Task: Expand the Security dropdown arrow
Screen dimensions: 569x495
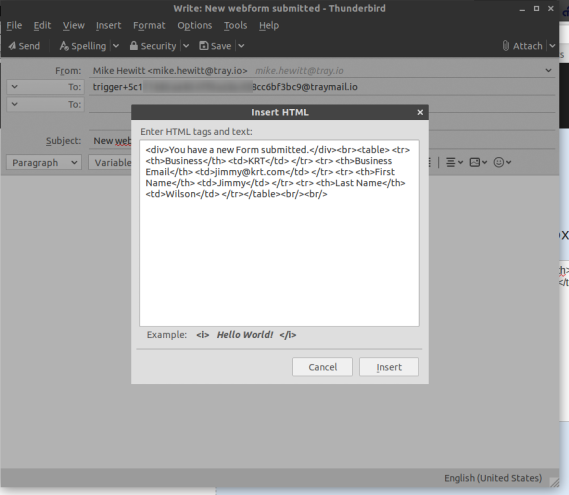Action: pos(186,46)
